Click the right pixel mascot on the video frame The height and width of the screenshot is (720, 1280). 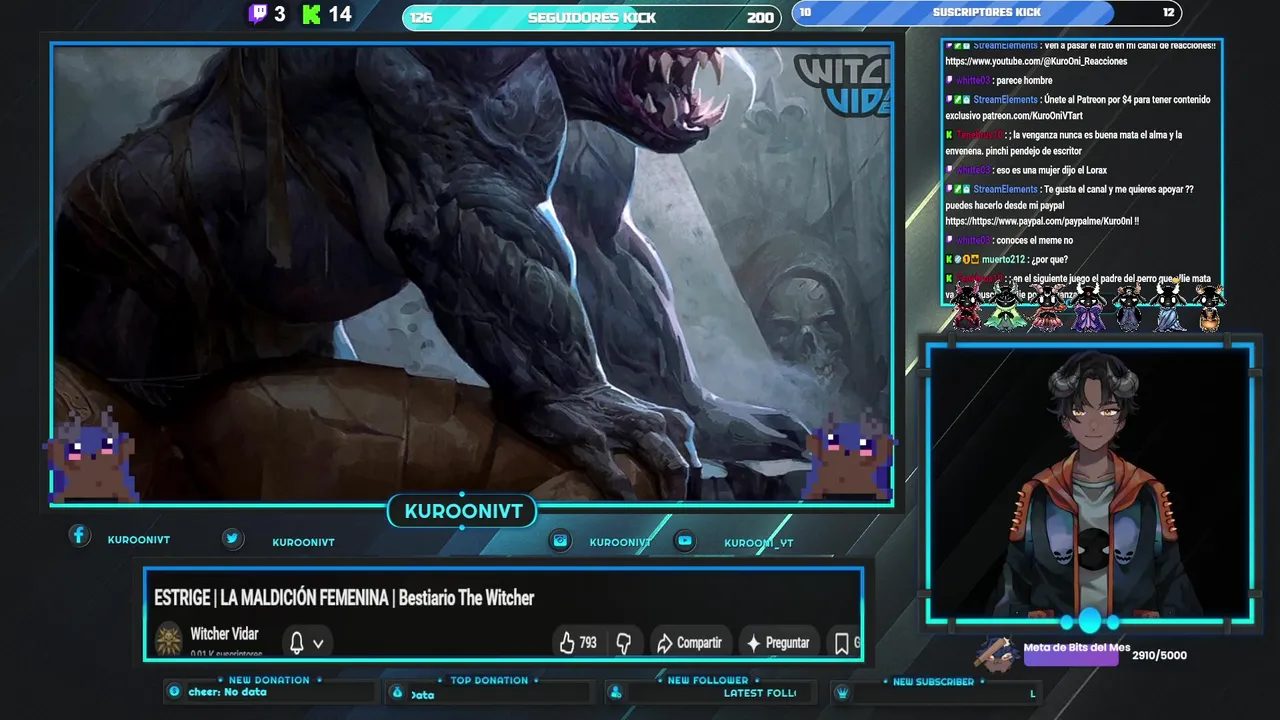point(849,457)
